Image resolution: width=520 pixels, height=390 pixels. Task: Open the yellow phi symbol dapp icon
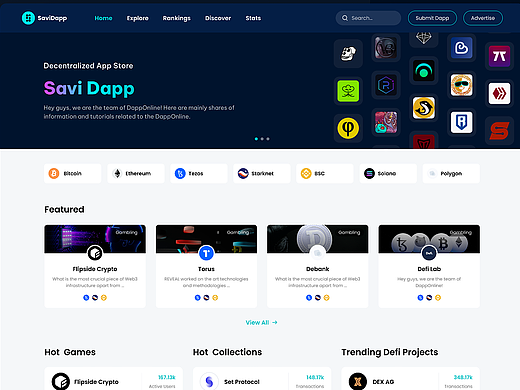coord(348,128)
